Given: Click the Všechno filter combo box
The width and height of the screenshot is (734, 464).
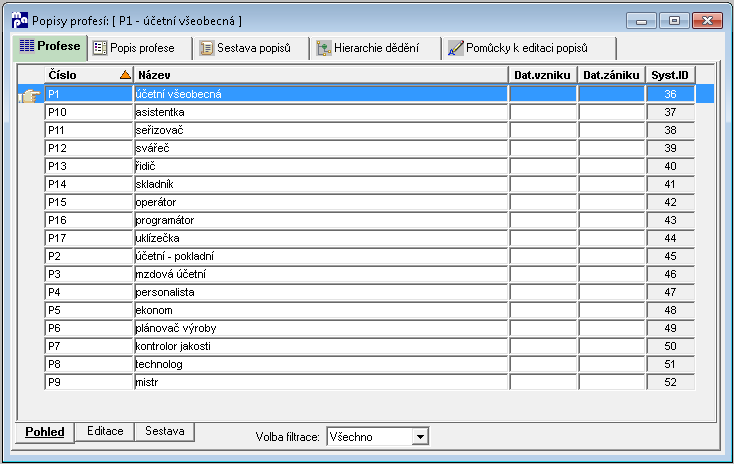Looking at the screenshot, I should click(x=378, y=437).
